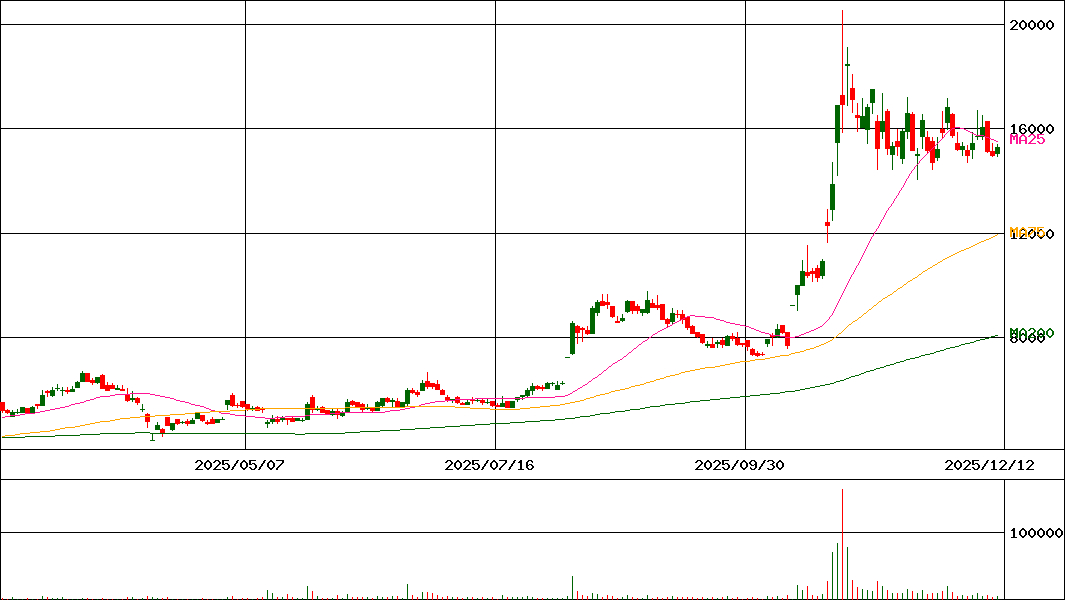Click the lowest candle wick in April
The image size is (1065, 600).
pos(152,435)
